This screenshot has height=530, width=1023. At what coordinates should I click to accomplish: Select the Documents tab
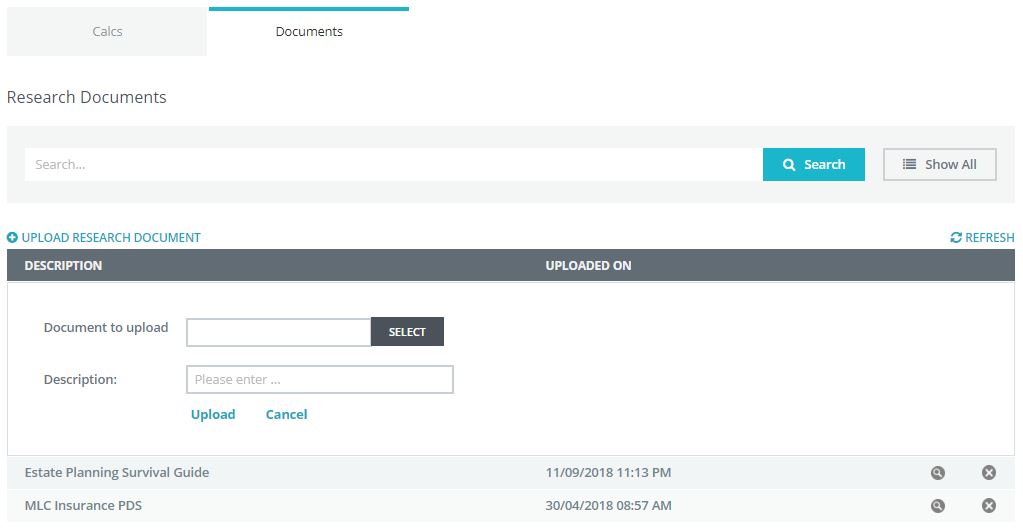click(309, 32)
